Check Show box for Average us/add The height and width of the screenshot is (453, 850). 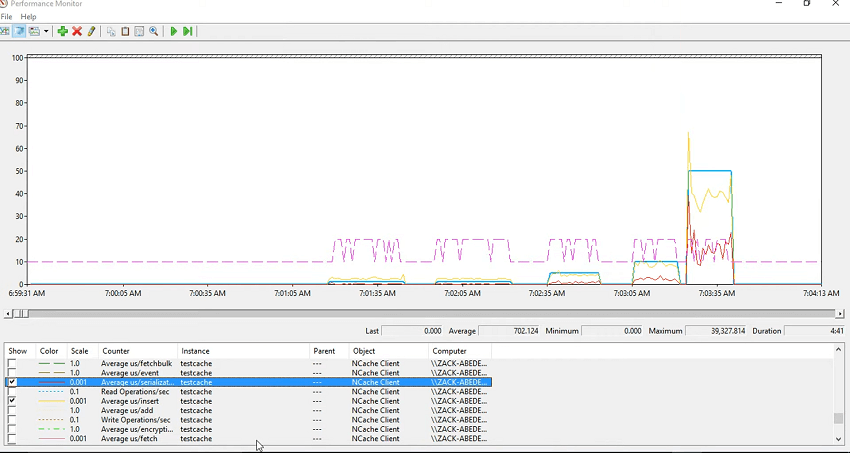[12, 410]
